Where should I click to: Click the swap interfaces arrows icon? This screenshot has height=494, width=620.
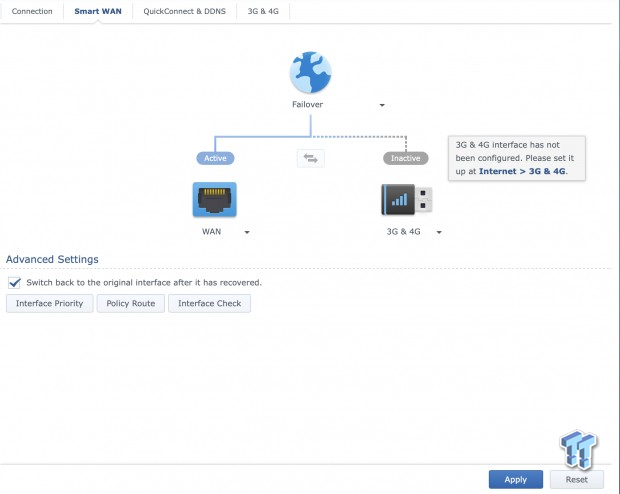tap(311, 158)
